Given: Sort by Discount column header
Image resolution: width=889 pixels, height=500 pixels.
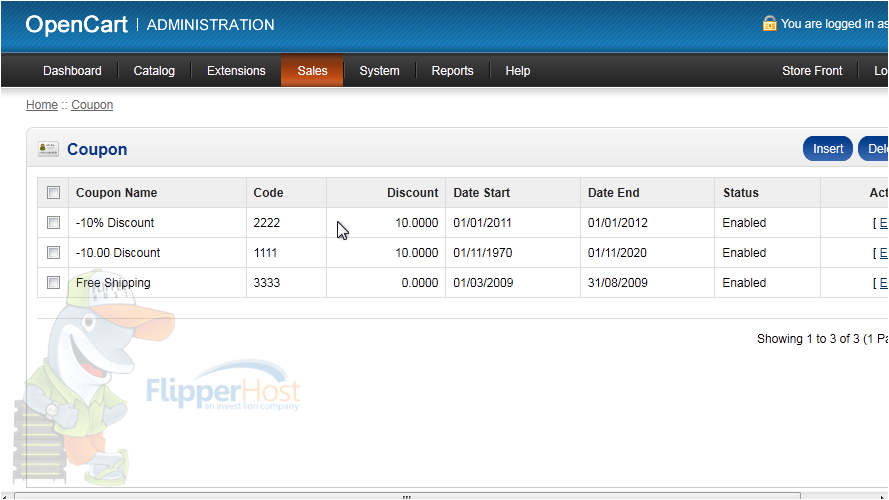Looking at the screenshot, I should (x=412, y=193).
